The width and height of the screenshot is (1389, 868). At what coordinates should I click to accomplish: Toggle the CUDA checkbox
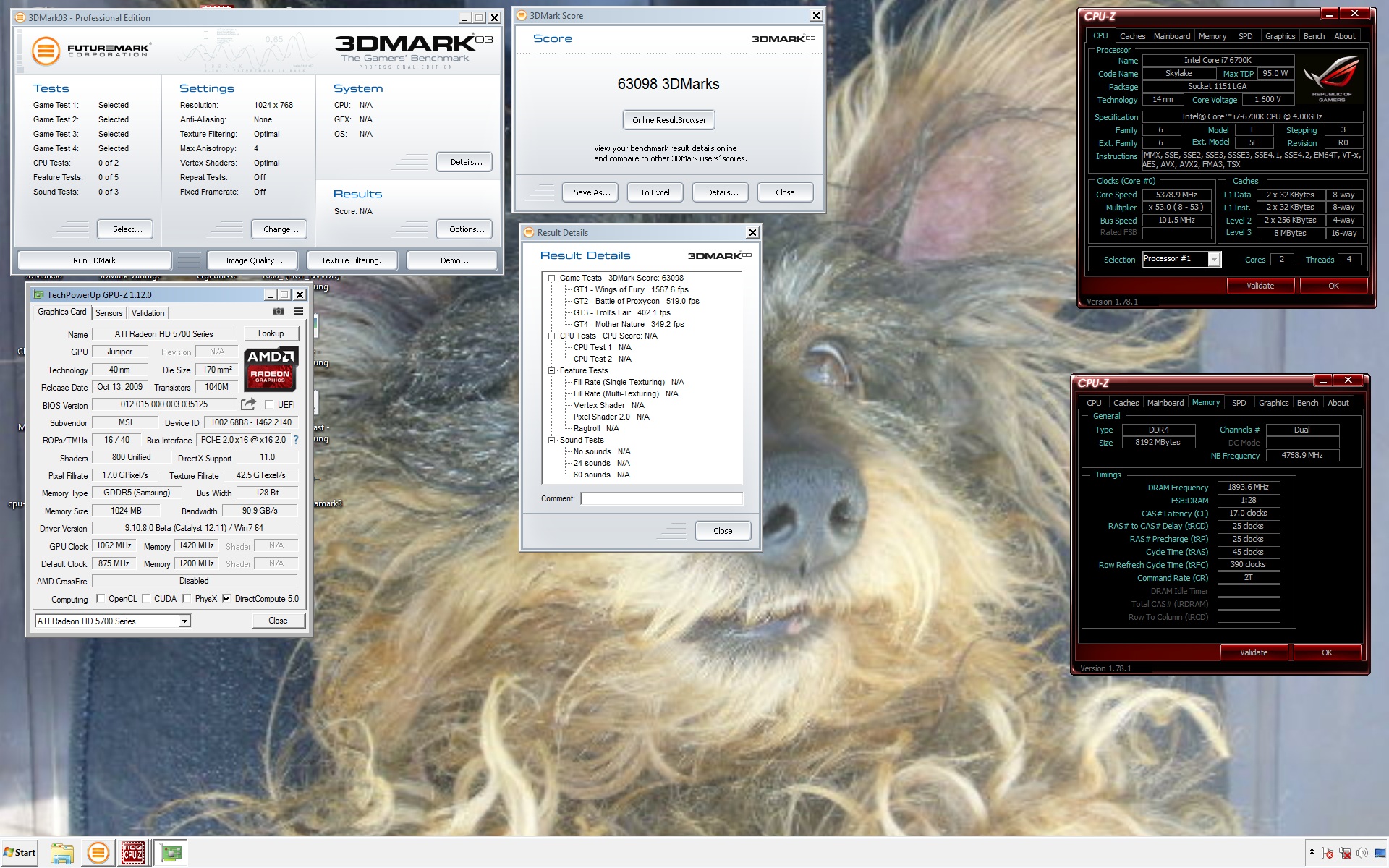point(146,598)
